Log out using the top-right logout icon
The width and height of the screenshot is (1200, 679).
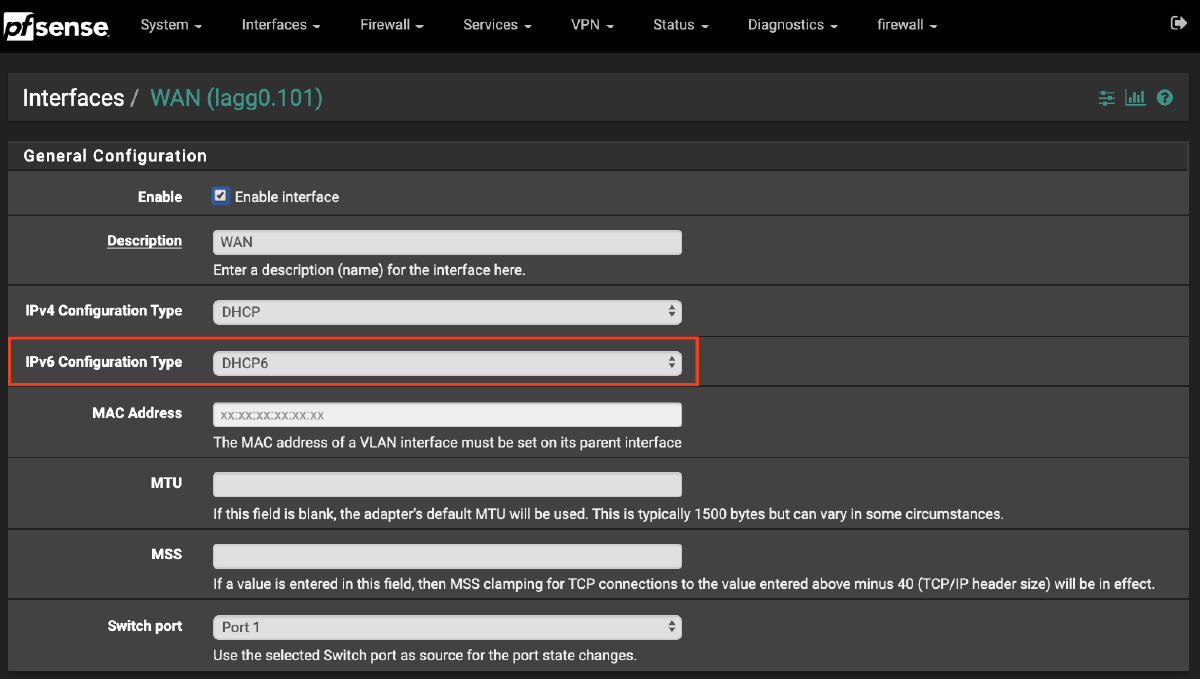1179,21
